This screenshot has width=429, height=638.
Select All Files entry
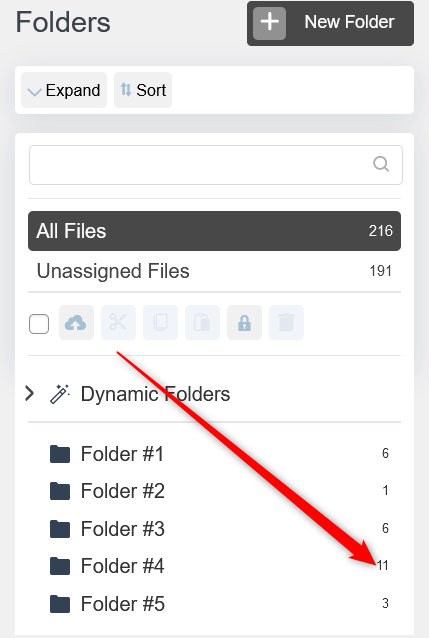click(x=214, y=231)
